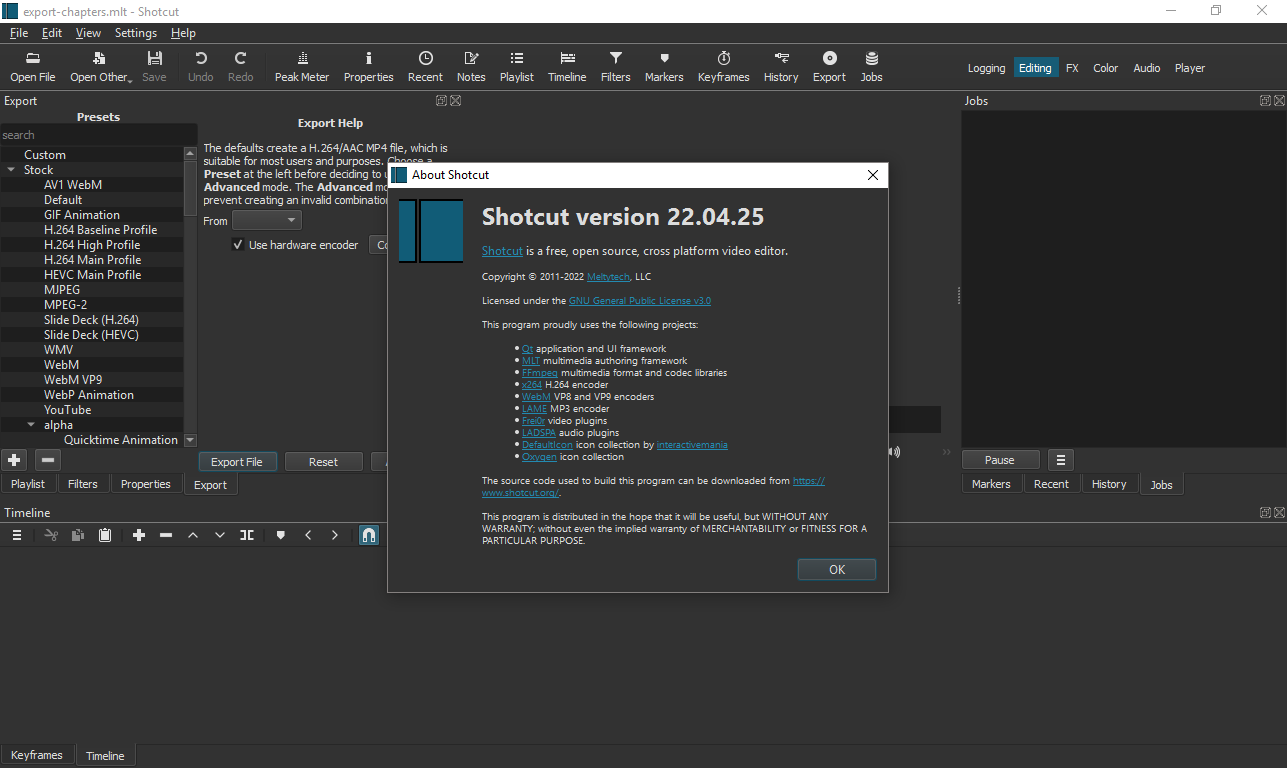The image size is (1287, 768).
Task: Open the Settings menu
Action: [136, 32]
